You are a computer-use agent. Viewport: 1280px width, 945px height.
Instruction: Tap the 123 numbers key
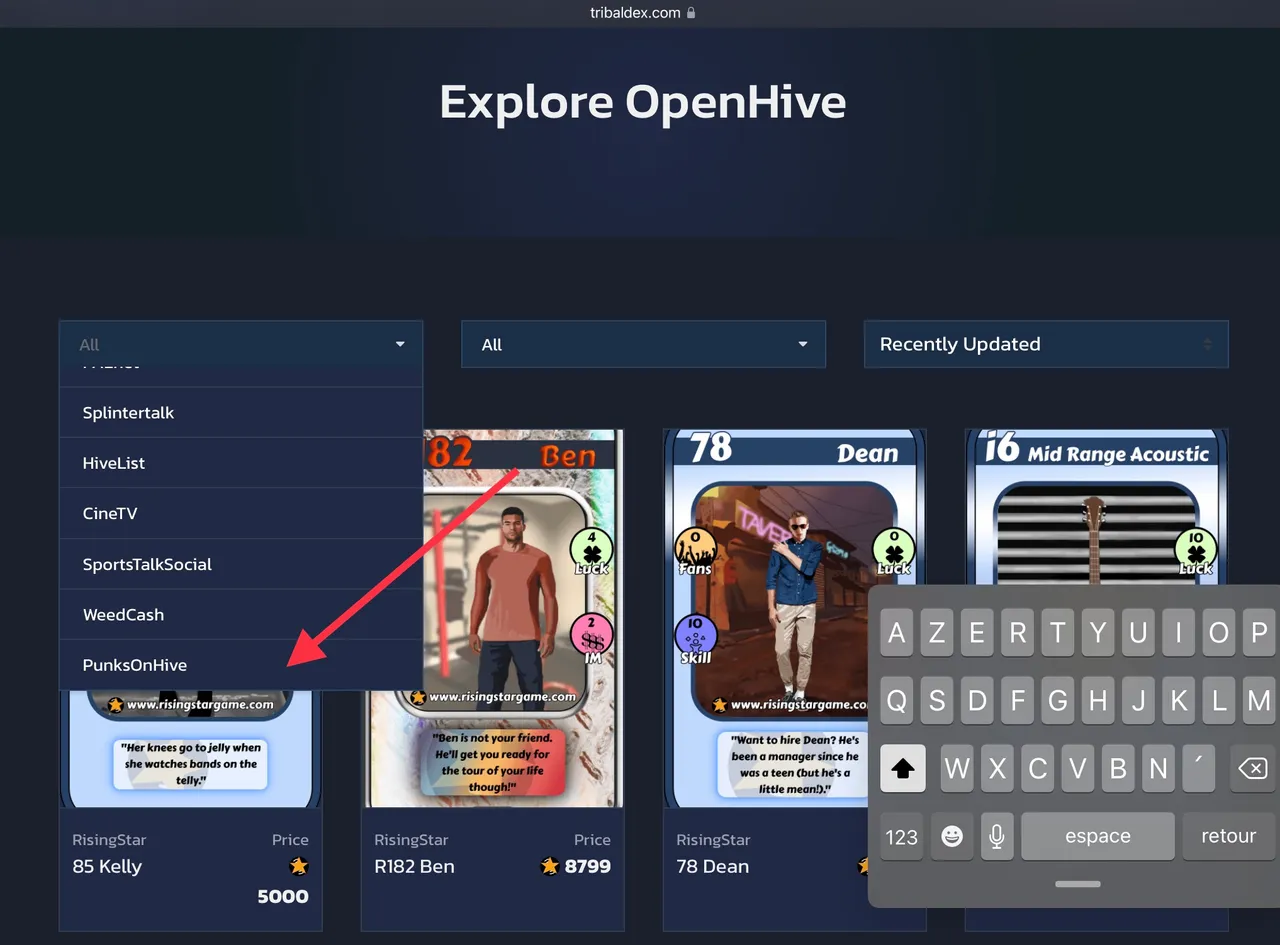(902, 836)
